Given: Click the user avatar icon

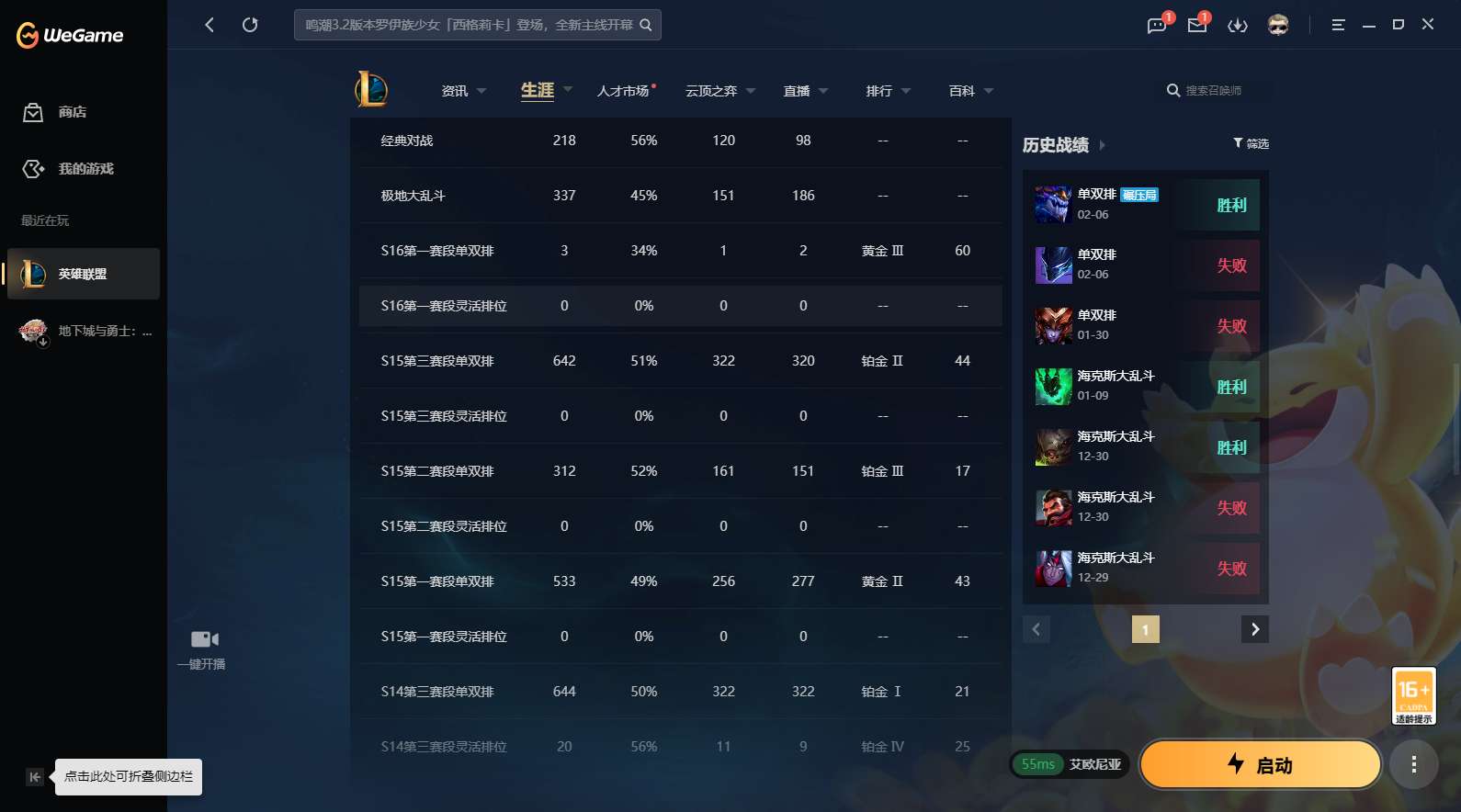Looking at the screenshot, I should [x=1278, y=25].
